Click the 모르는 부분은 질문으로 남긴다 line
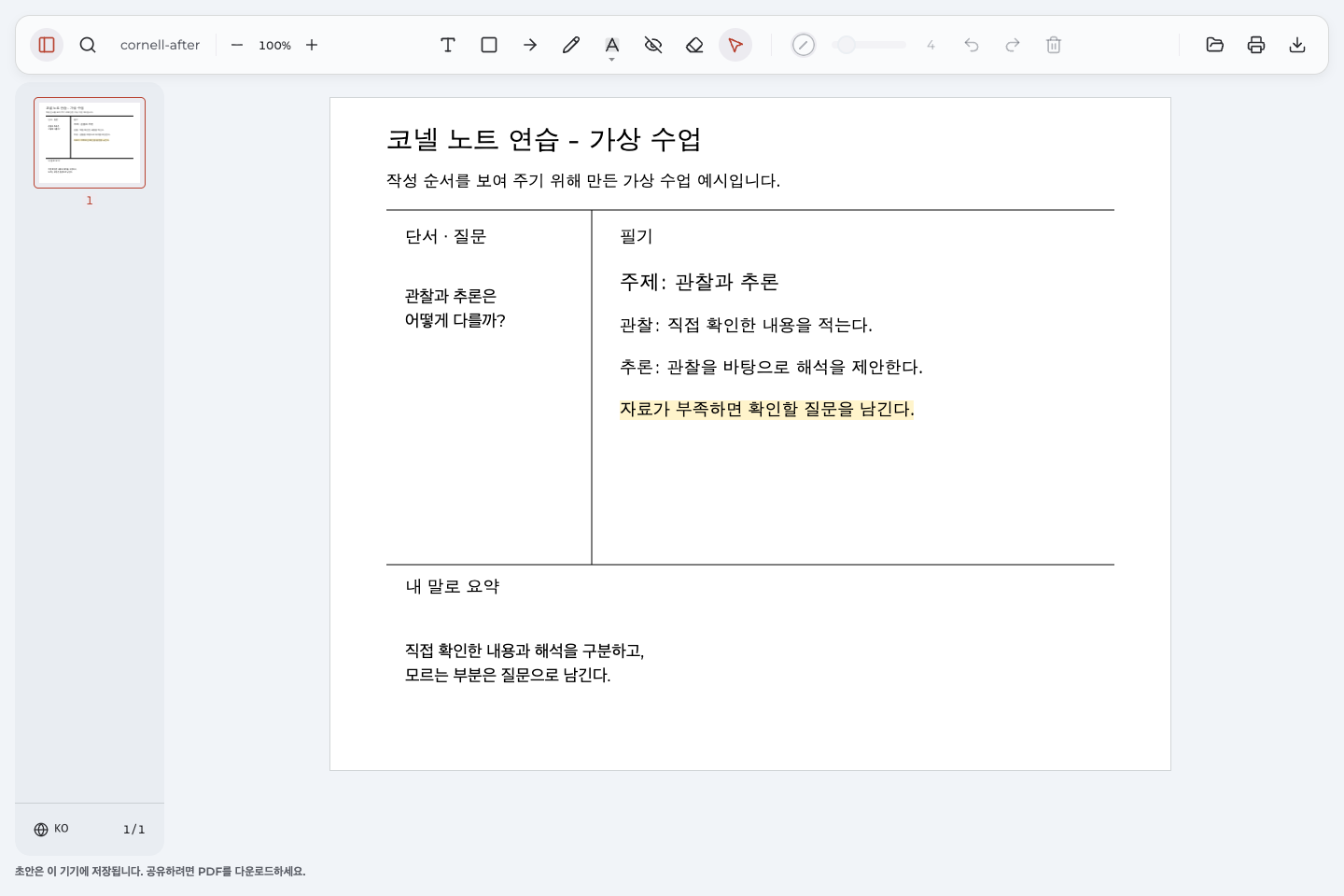Image resolution: width=1344 pixels, height=896 pixels. [x=508, y=675]
